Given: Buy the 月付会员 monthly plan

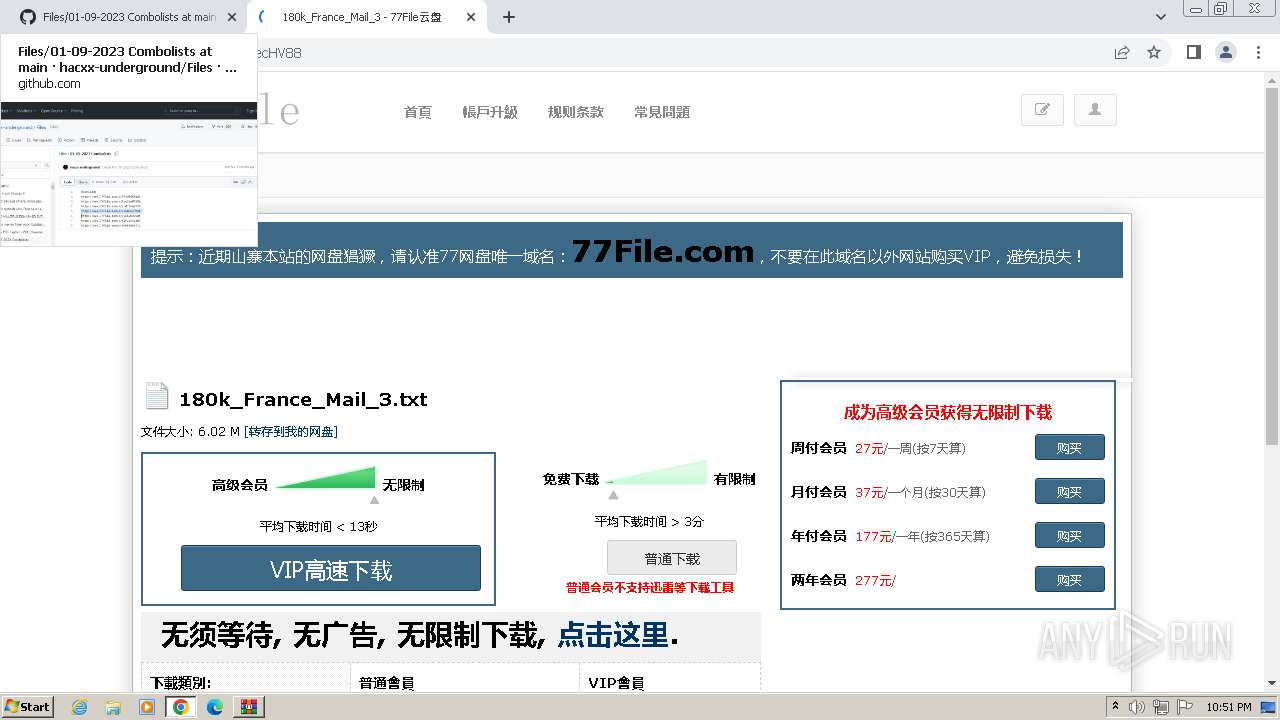Looking at the screenshot, I should (1070, 491).
